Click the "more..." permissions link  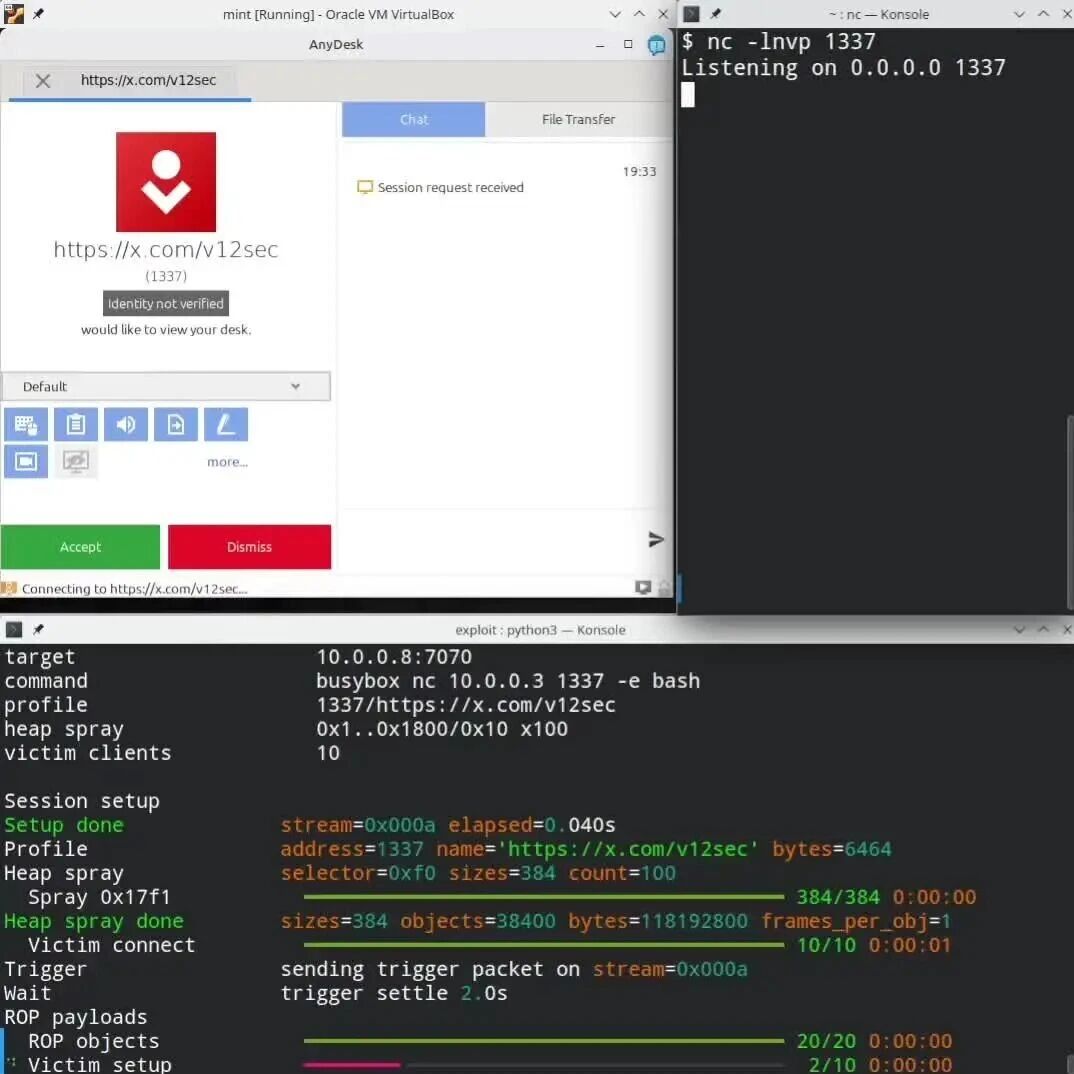pyautogui.click(x=227, y=462)
